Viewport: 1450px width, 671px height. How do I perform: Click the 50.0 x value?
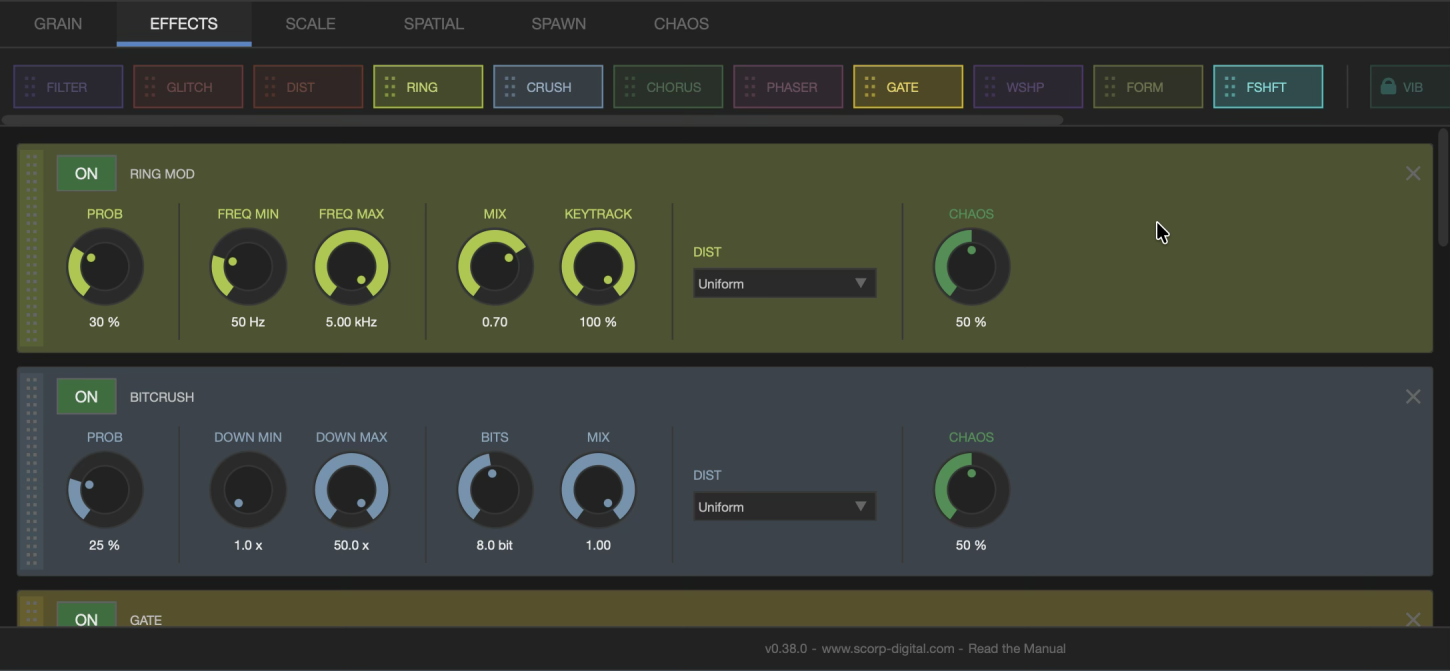point(351,545)
